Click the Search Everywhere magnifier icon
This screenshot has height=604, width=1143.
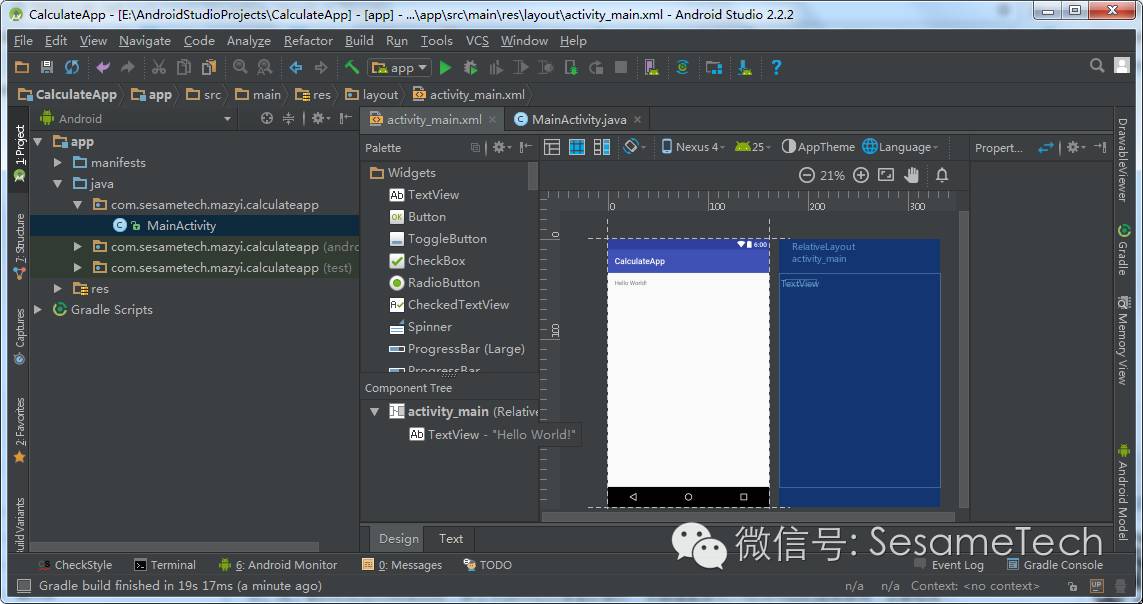click(1097, 66)
